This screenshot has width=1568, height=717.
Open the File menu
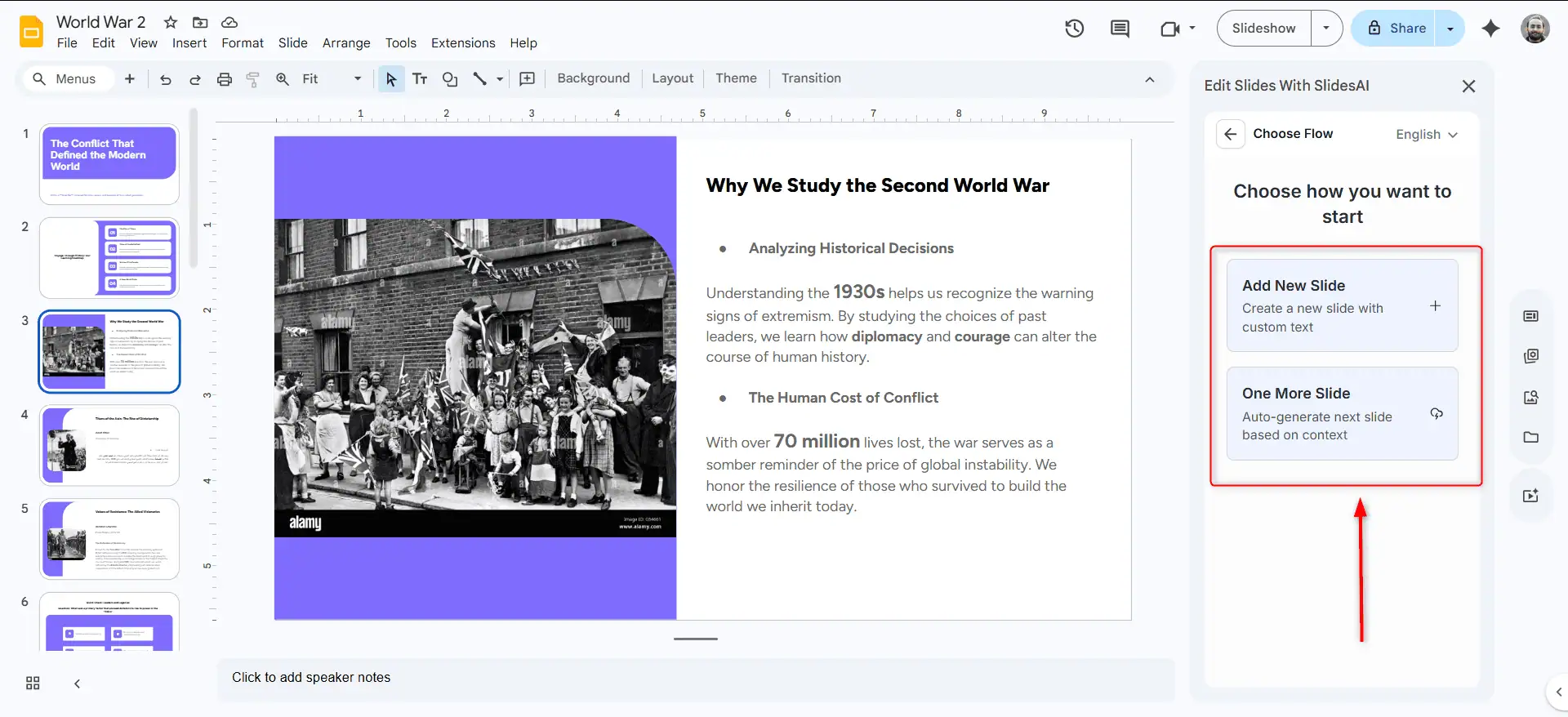67,43
